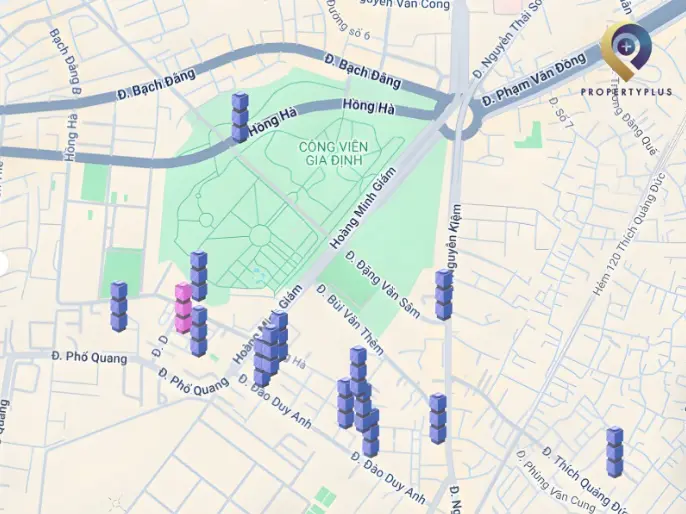Click the PropertyPlus logo pin
Viewport: 686px width, 514px height.
point(626,51)
